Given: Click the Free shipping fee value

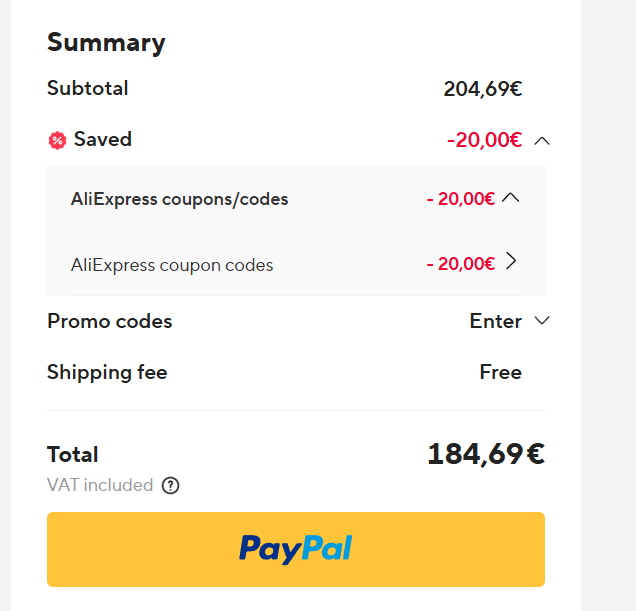Looking at the screenshot, I should [500, 372].
